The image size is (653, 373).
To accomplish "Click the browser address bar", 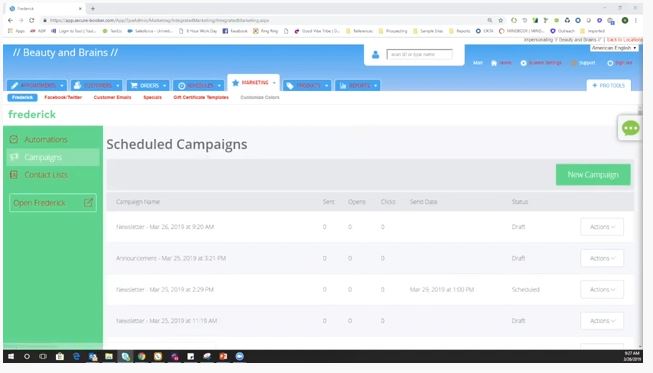I will click(x=262, y=20).
